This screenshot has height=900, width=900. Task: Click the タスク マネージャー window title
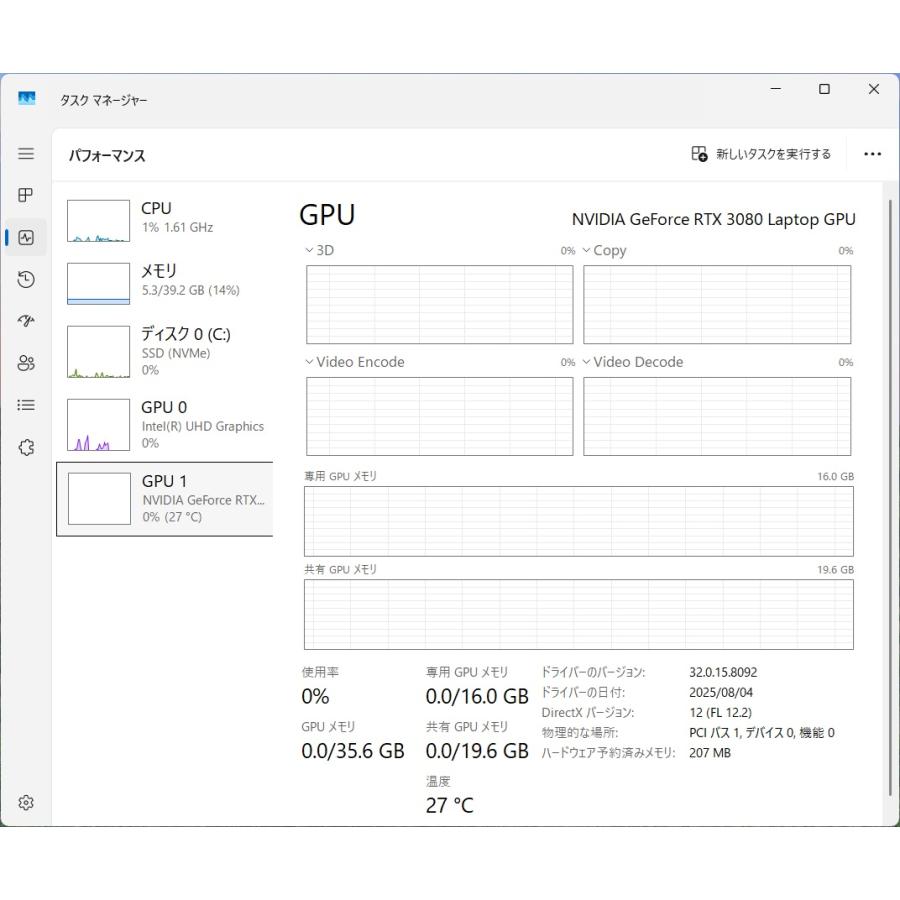tap(103, 100)
